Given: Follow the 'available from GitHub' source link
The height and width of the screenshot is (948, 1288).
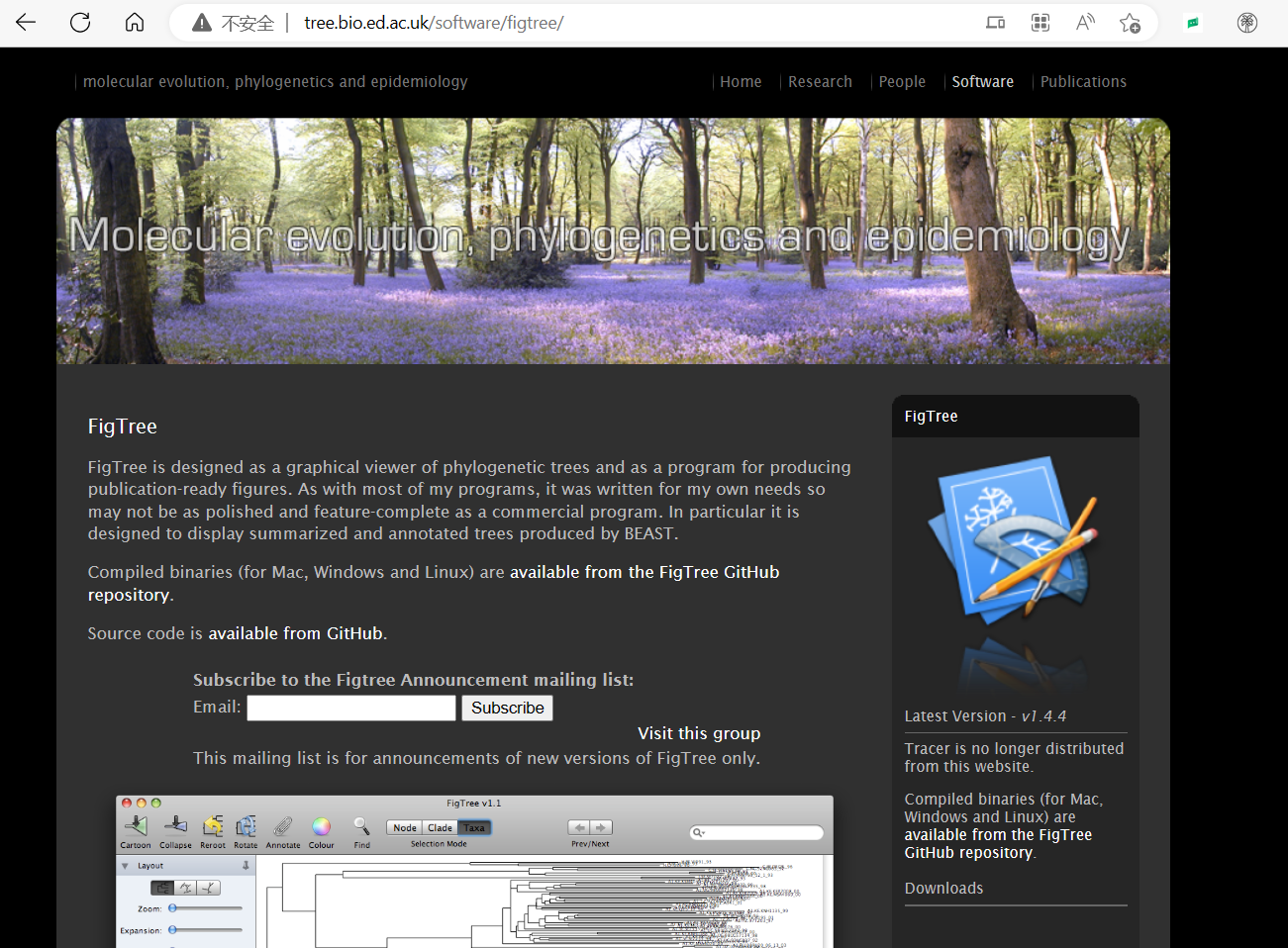Looking at the screenshot, I should (295, 633).
